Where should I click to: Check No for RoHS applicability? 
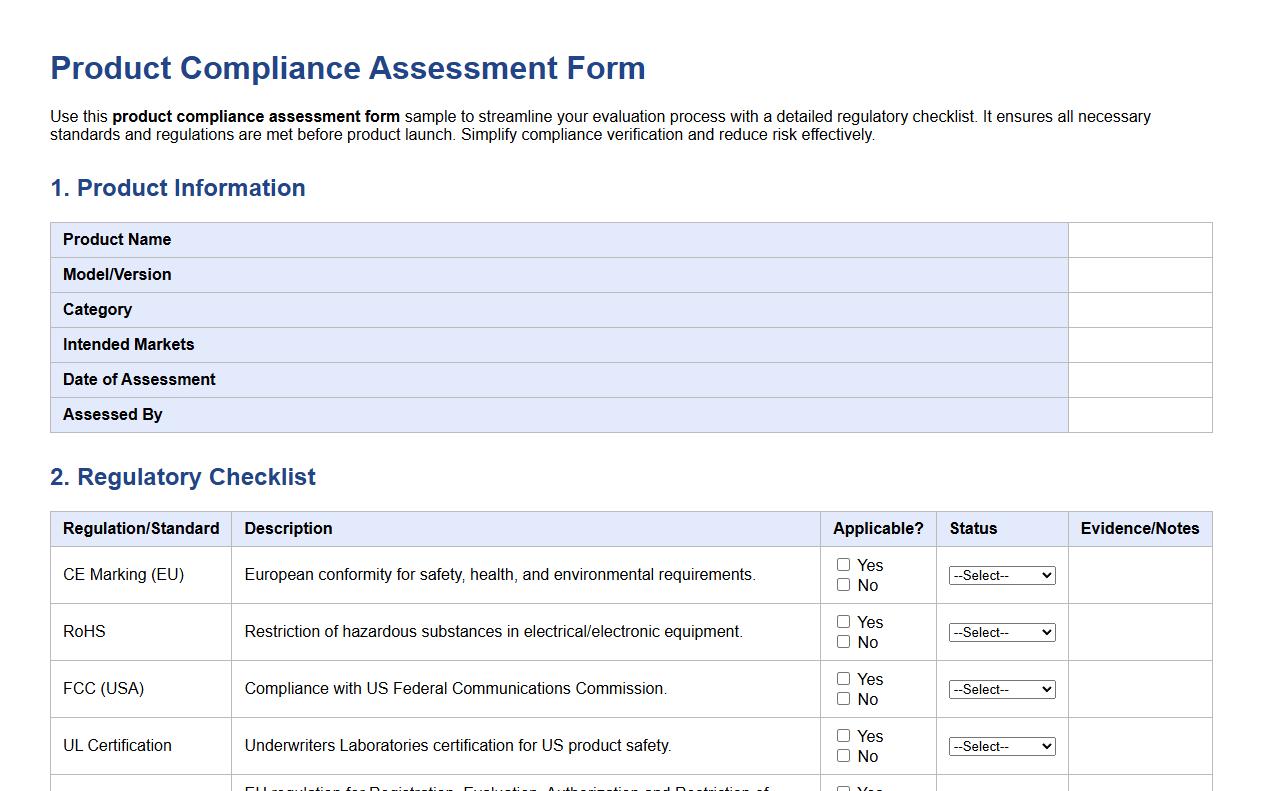[844, 641]
